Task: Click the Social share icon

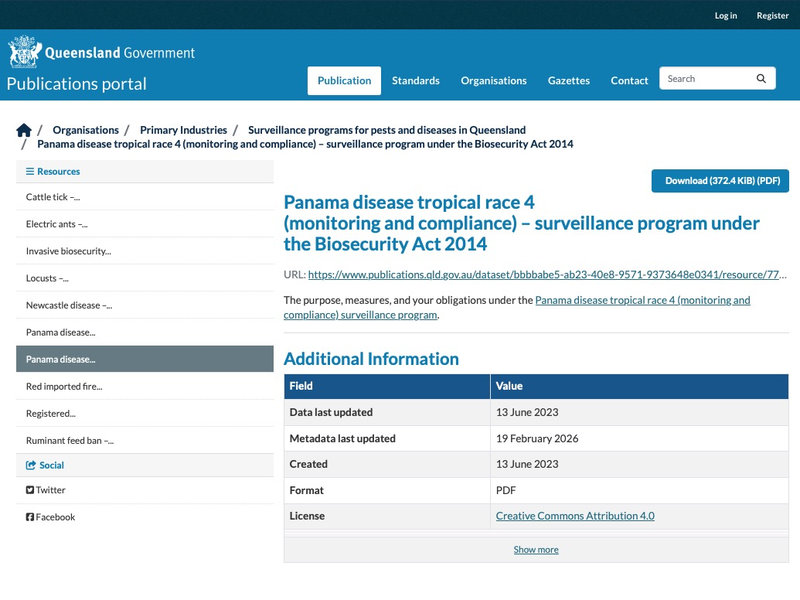Action: click(x=31, y=465)
